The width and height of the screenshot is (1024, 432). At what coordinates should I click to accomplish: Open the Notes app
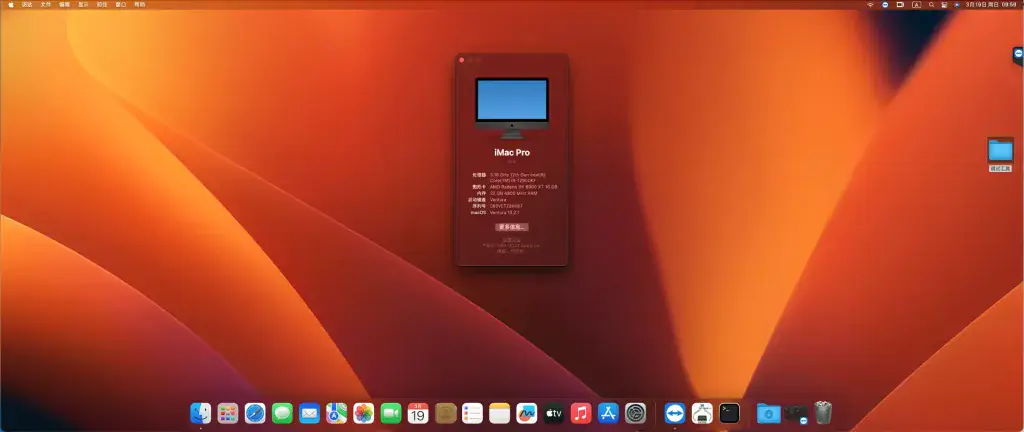tap(500, 413)
